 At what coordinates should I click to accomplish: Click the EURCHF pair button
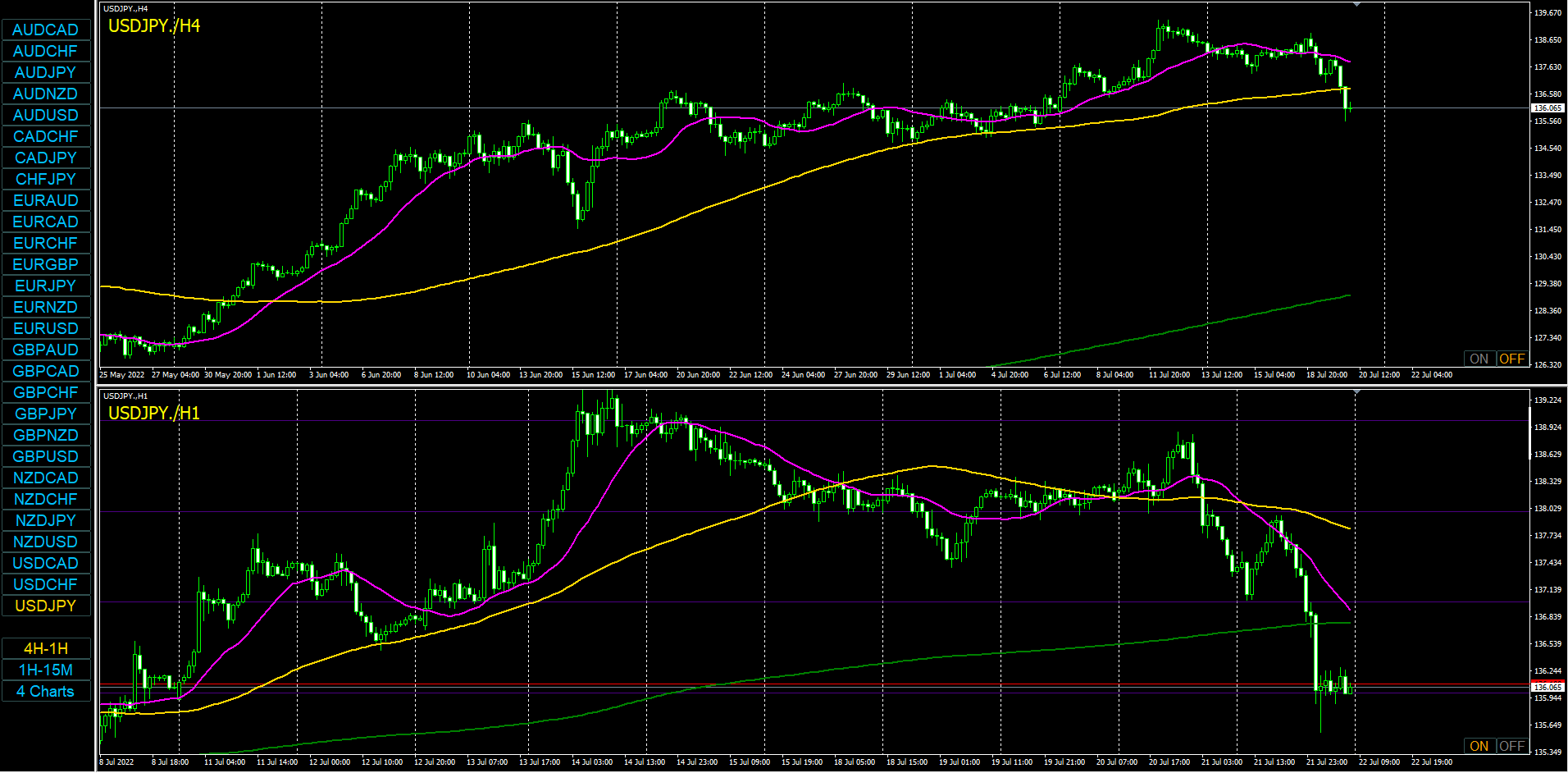[46, 243]
